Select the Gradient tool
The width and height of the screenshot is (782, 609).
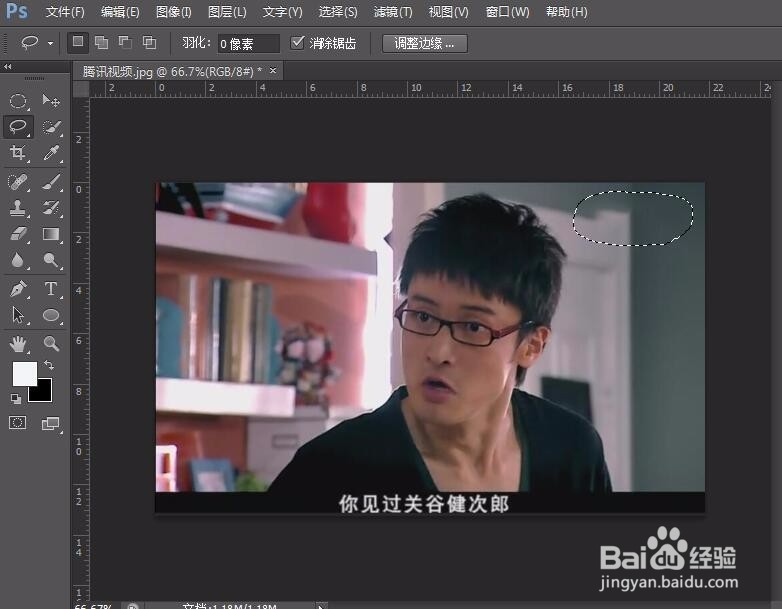coord(51,234)
